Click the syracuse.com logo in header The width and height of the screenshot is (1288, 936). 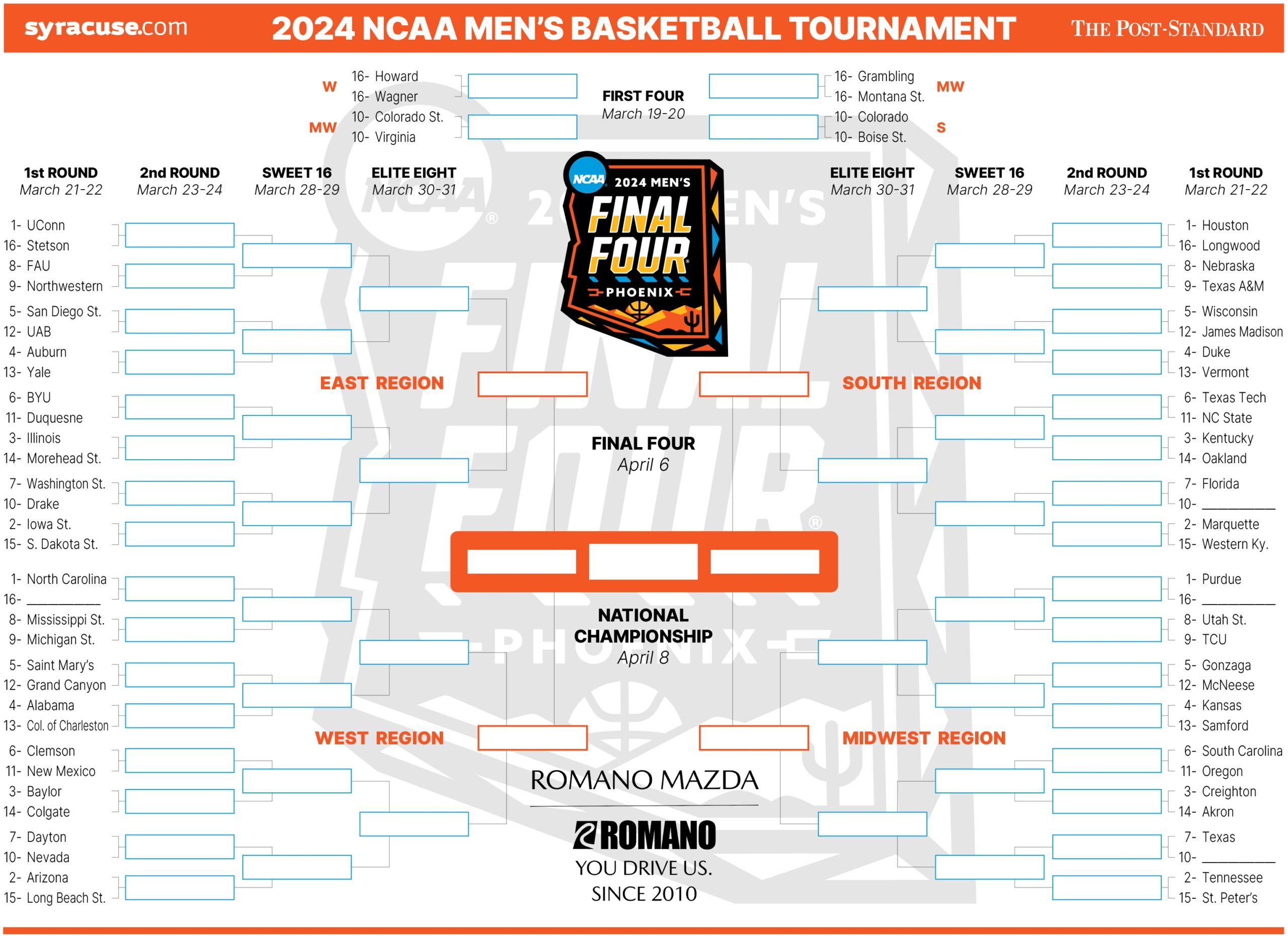tap(106, 28)
